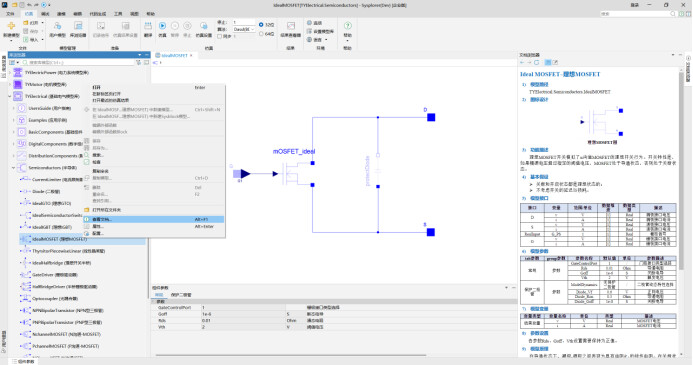Image resolution: width=693 pixels, height=365 pixels.
Task: Choose 检查 in the context menu
Action: (x=154, y=162)
